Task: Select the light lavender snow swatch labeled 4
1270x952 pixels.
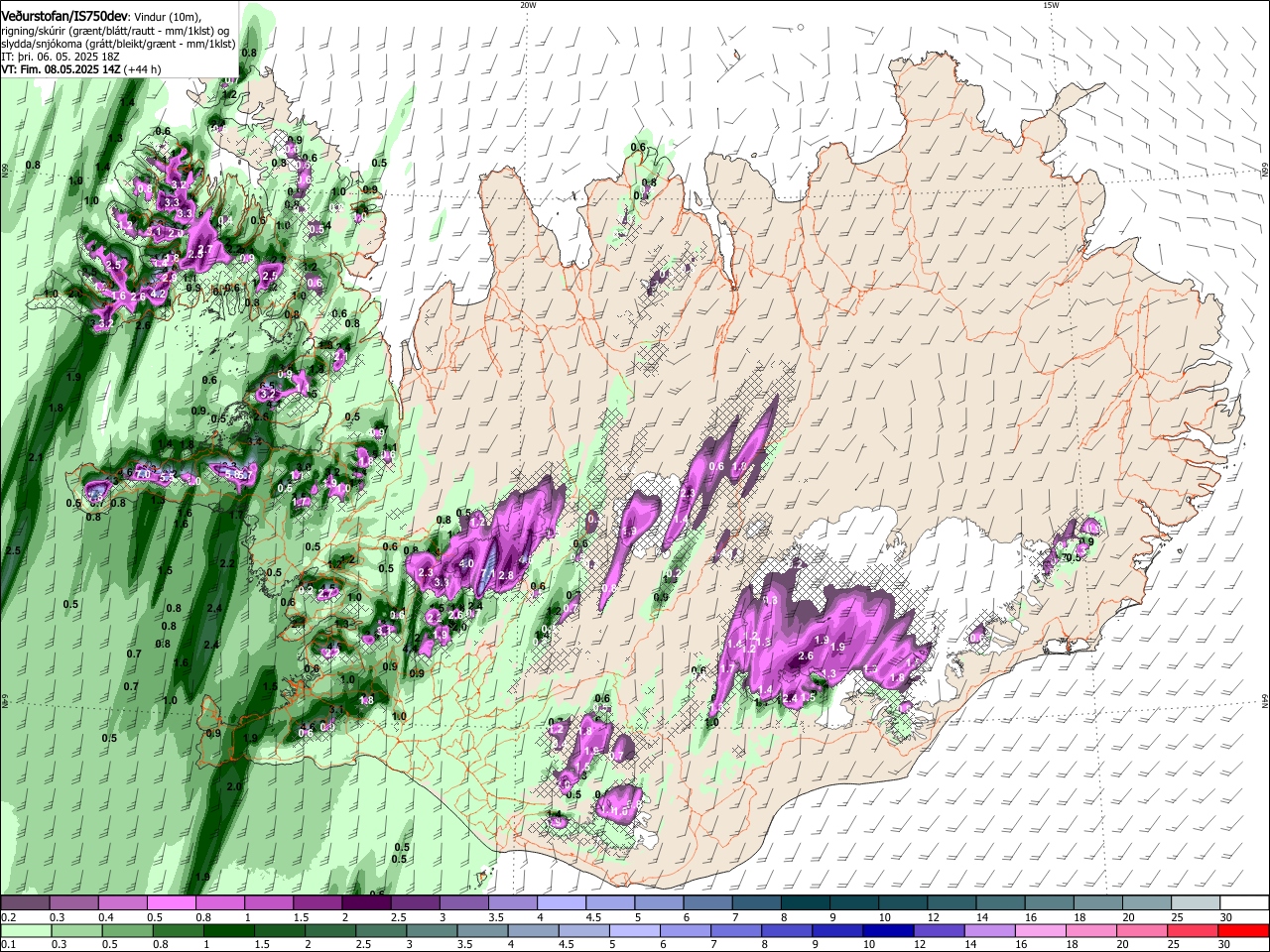Action: click(562, 903)
